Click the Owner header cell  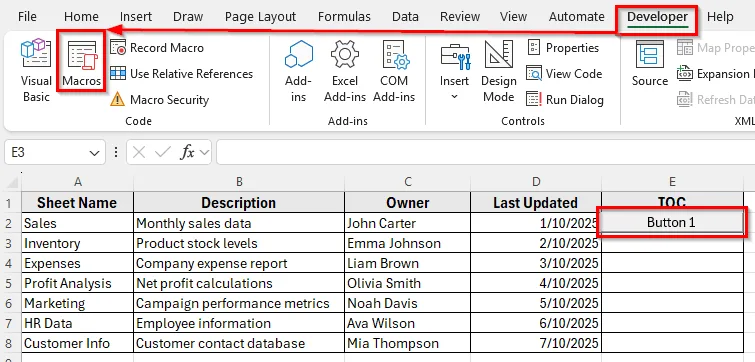coord(408,202)
